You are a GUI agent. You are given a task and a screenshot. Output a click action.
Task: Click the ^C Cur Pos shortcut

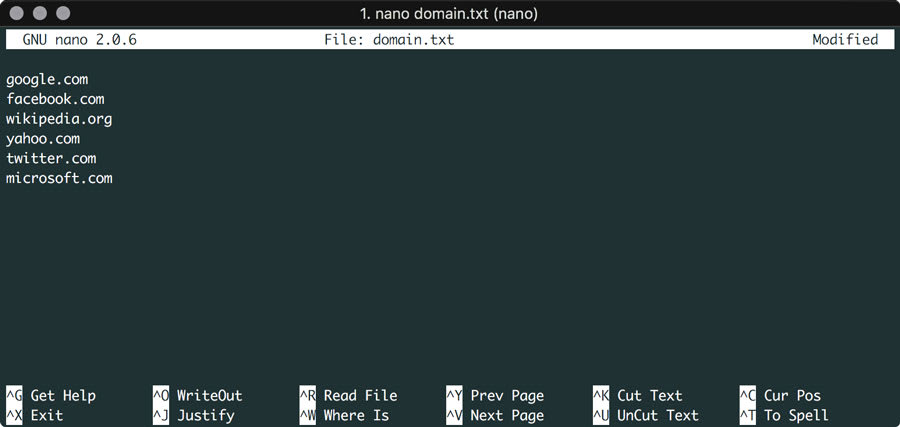point(781,395)
